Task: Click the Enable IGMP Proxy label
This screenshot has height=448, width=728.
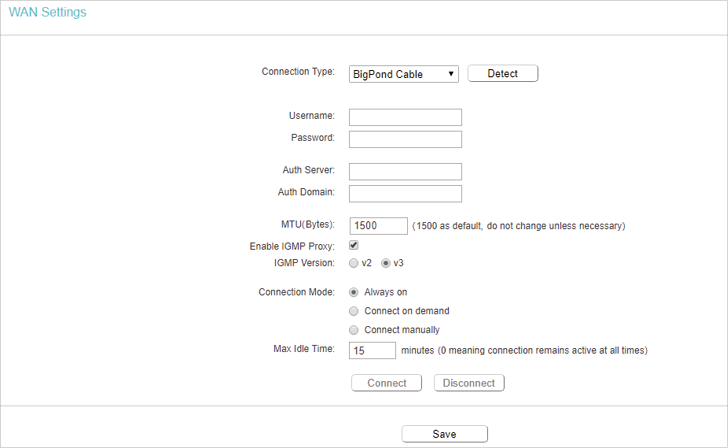Action: (x=292, y=246)
